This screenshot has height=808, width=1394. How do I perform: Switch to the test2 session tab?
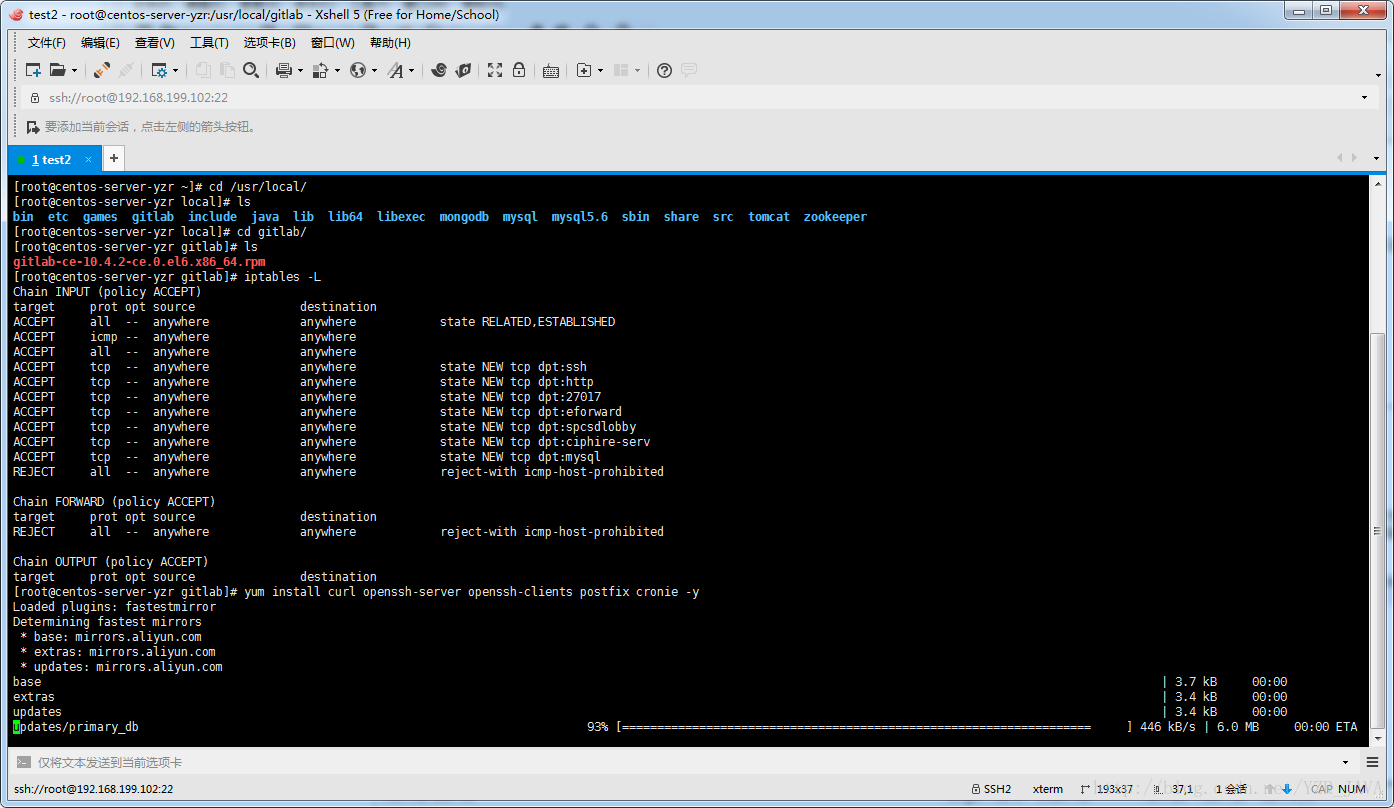(x=51, y=159)
